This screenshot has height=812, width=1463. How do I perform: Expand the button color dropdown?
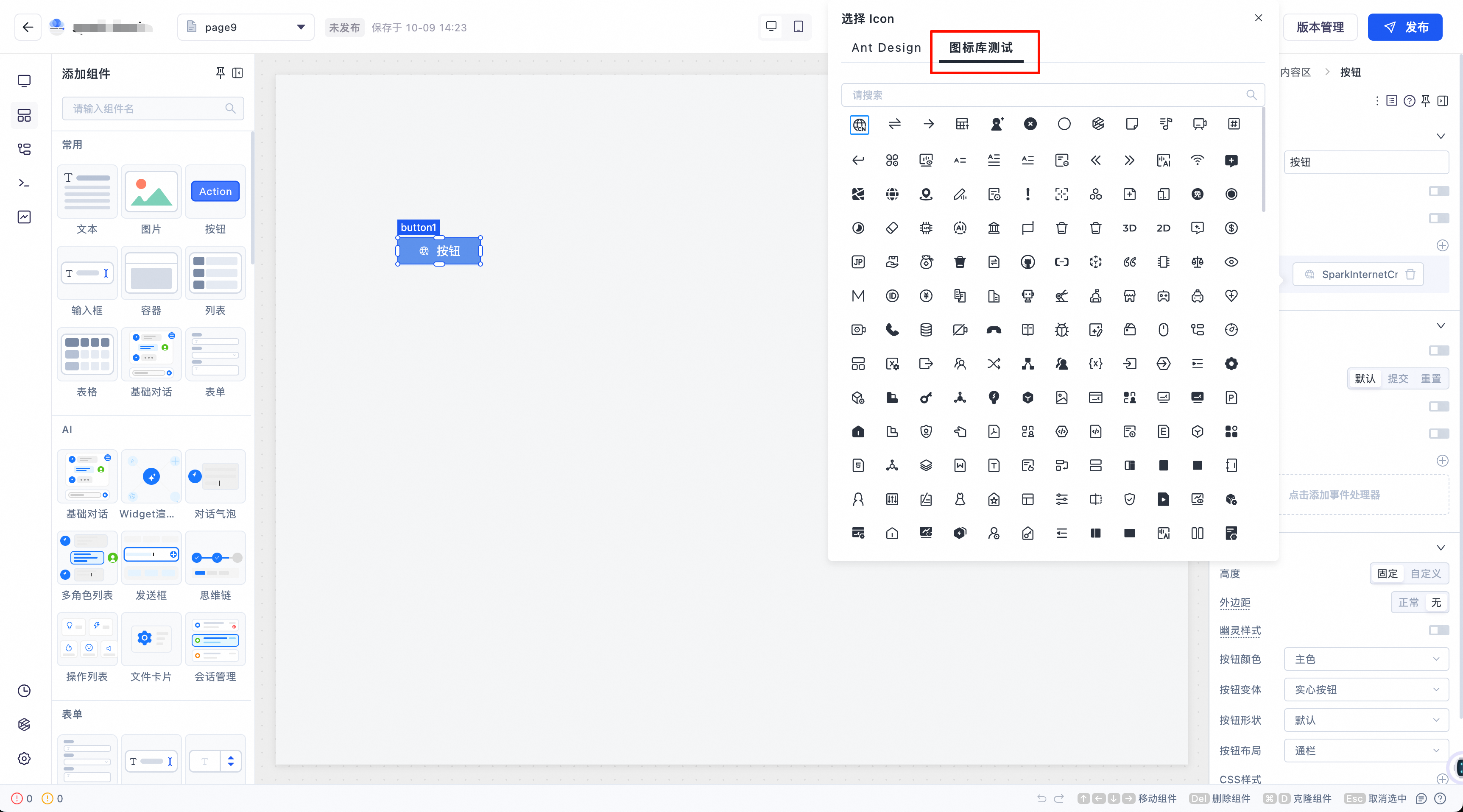point(1366,659)
